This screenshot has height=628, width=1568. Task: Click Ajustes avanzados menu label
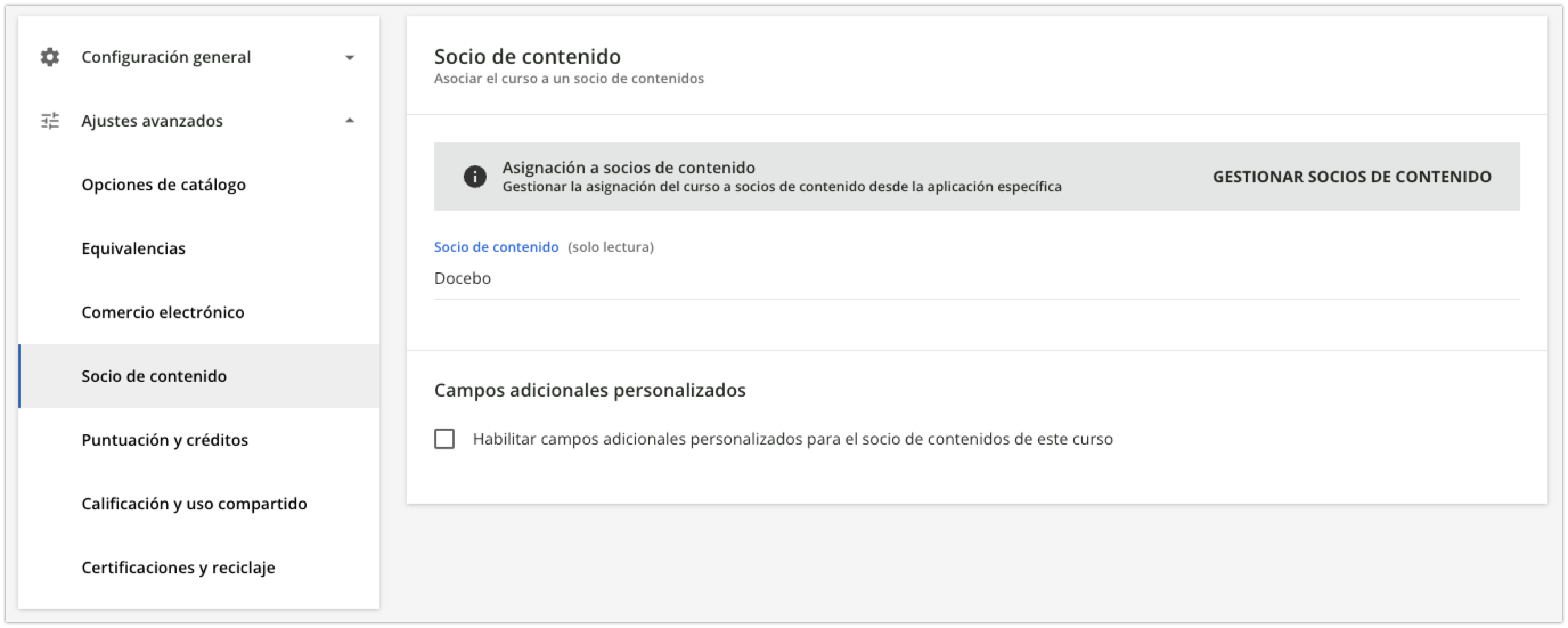[152, 121]
